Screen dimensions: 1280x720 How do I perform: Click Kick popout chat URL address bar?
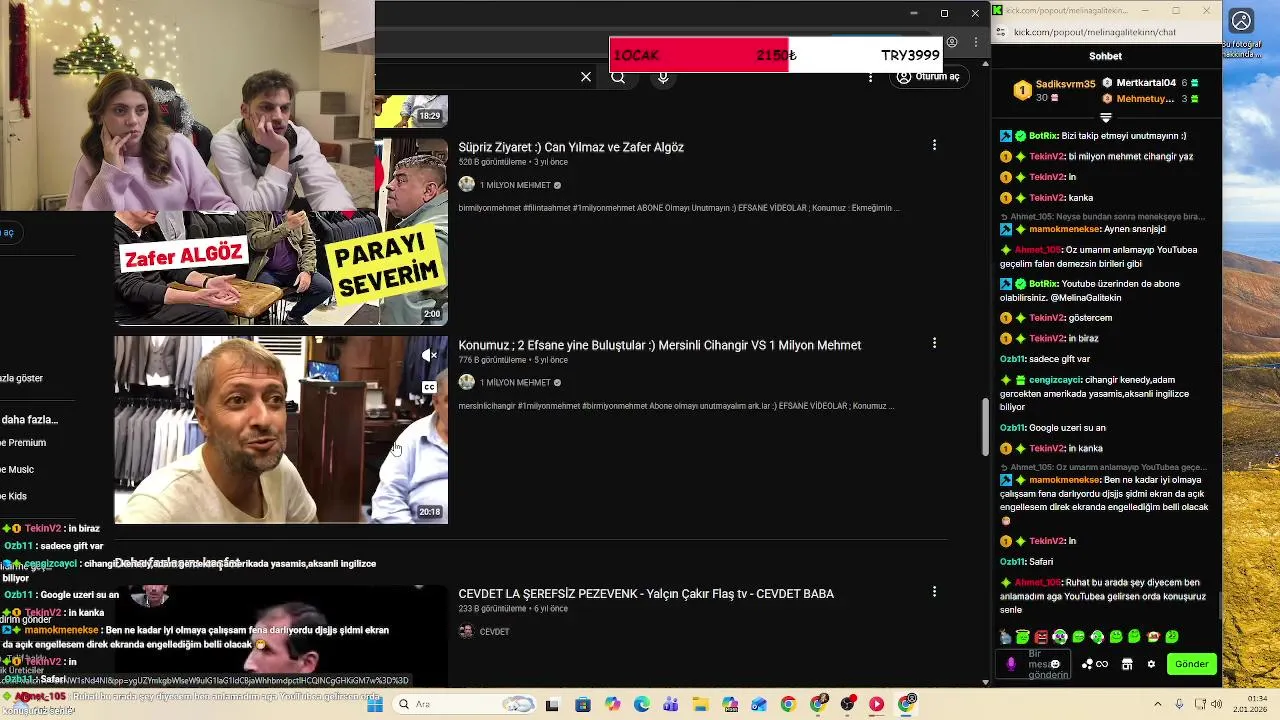point(1095,32)
